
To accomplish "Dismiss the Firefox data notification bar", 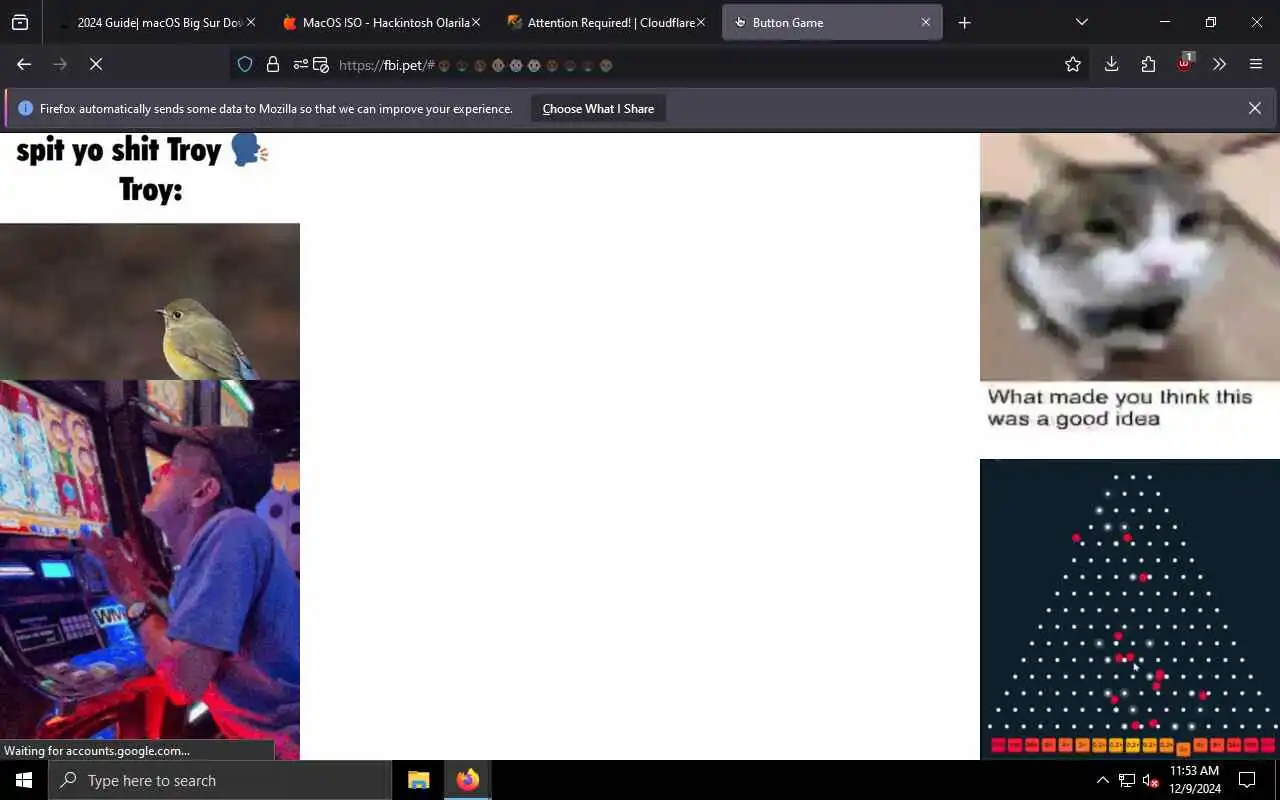I will click(x=1254, y=108).
